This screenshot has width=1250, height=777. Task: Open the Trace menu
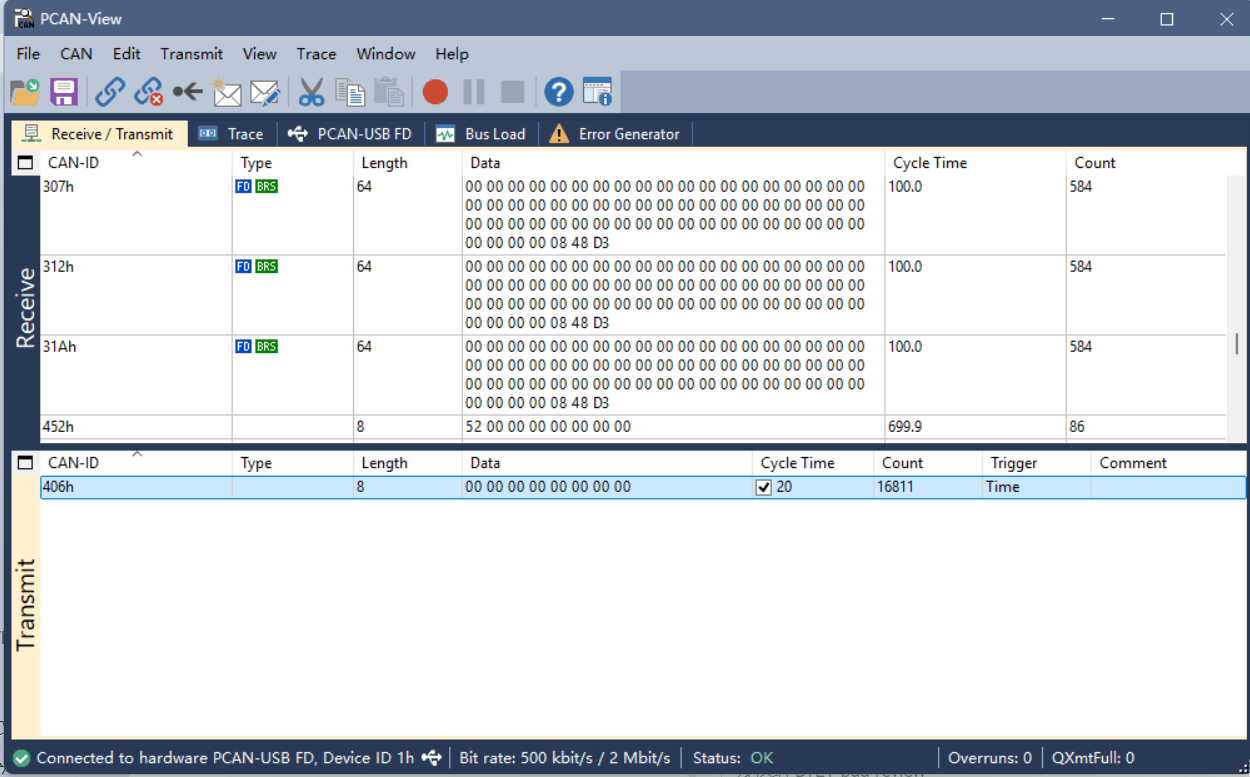click(316, 54)
